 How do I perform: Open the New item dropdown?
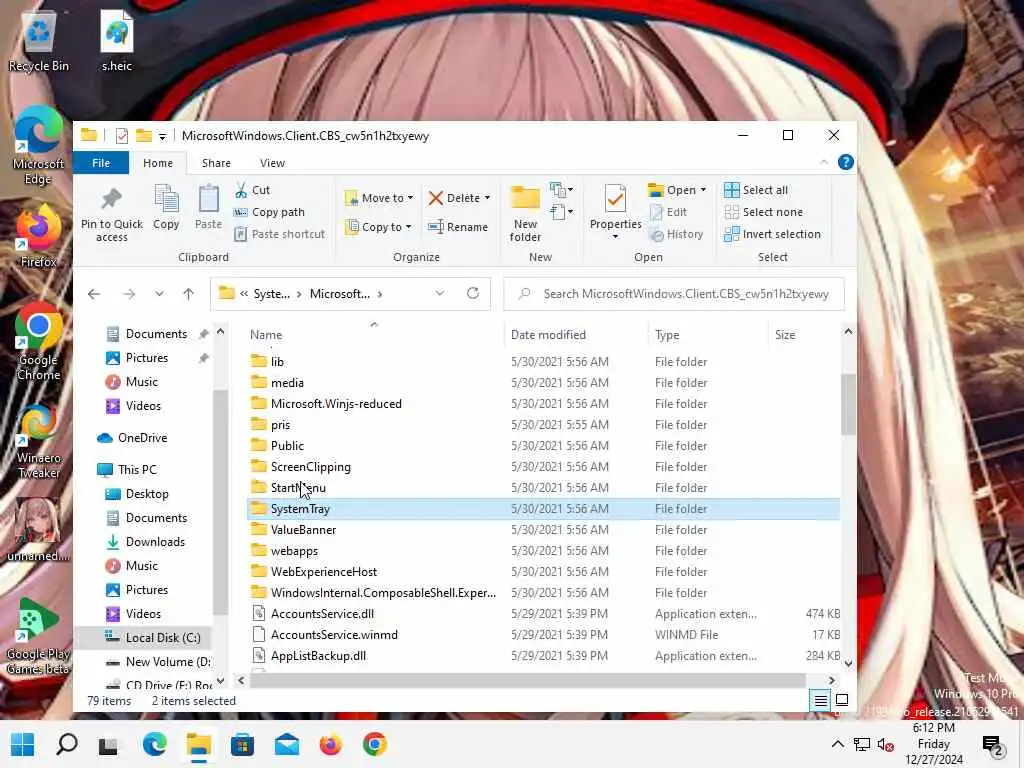pos(562,190)
